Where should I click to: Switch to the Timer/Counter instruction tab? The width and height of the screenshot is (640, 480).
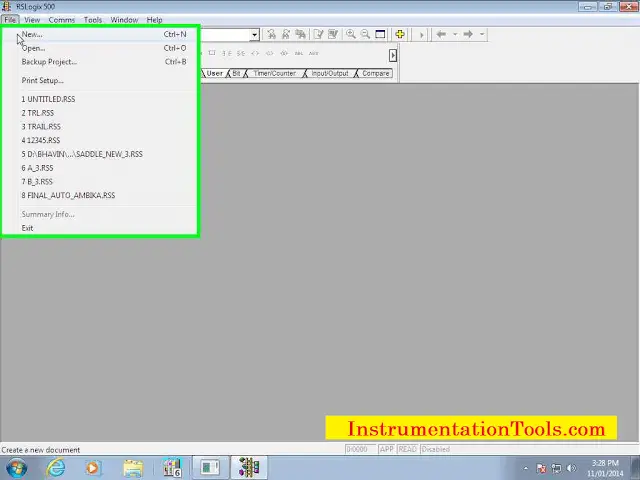(274, 73)
